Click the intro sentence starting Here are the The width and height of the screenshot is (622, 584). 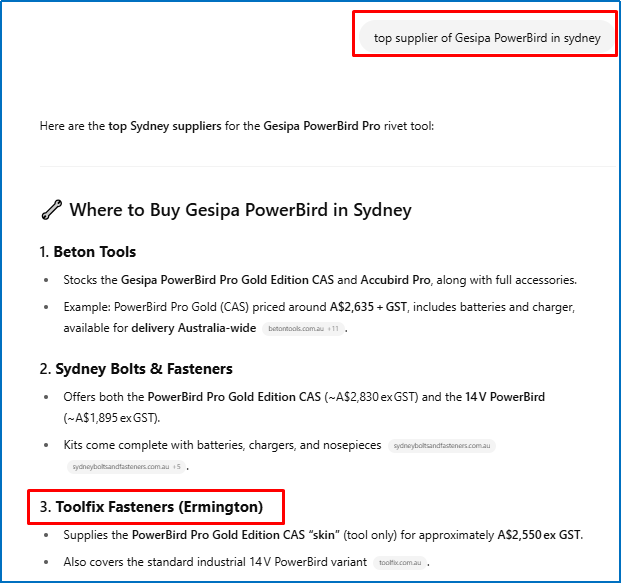click(x=237, y=127)
